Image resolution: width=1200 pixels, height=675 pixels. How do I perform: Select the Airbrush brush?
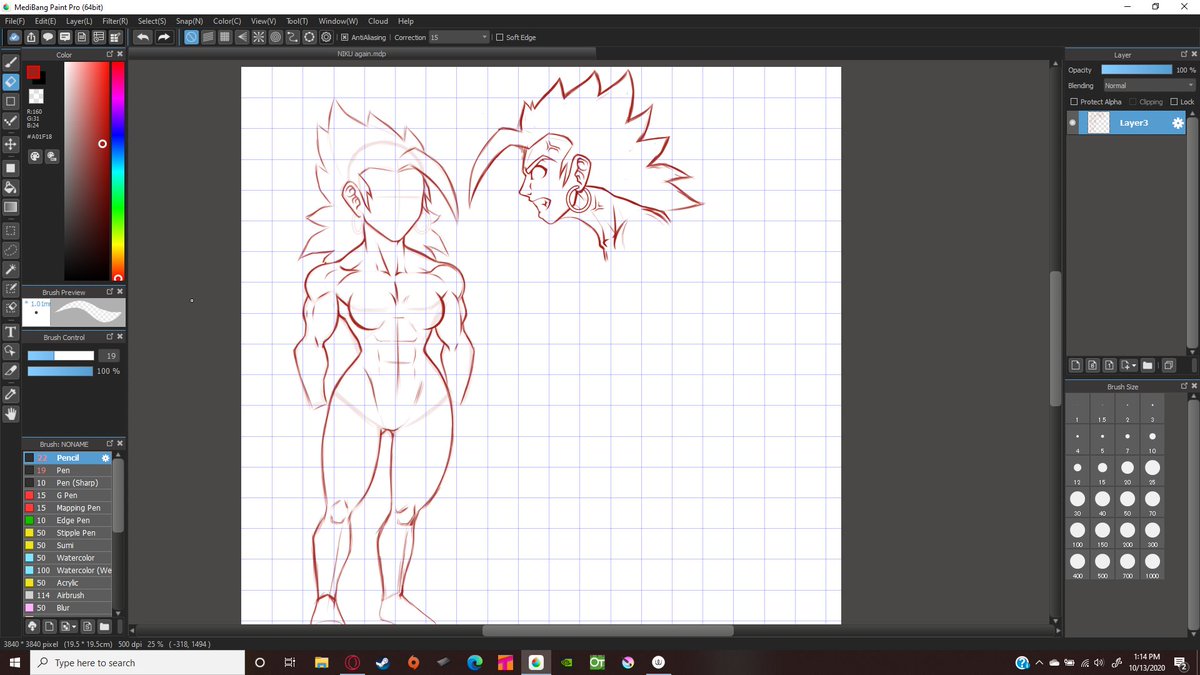pyautogui.click(x=68, y=595)
